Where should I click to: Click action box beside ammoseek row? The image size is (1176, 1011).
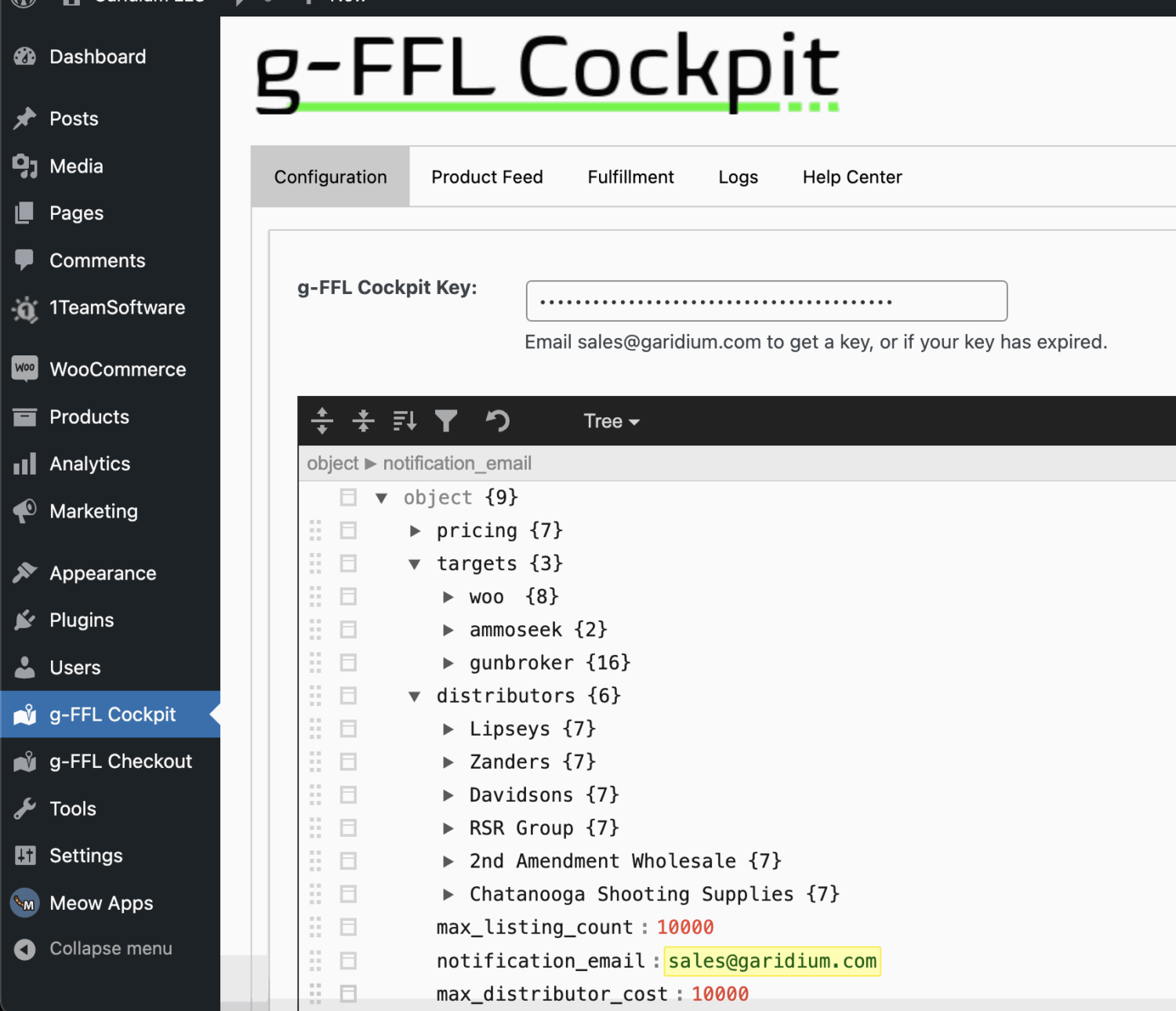[348, 629]
